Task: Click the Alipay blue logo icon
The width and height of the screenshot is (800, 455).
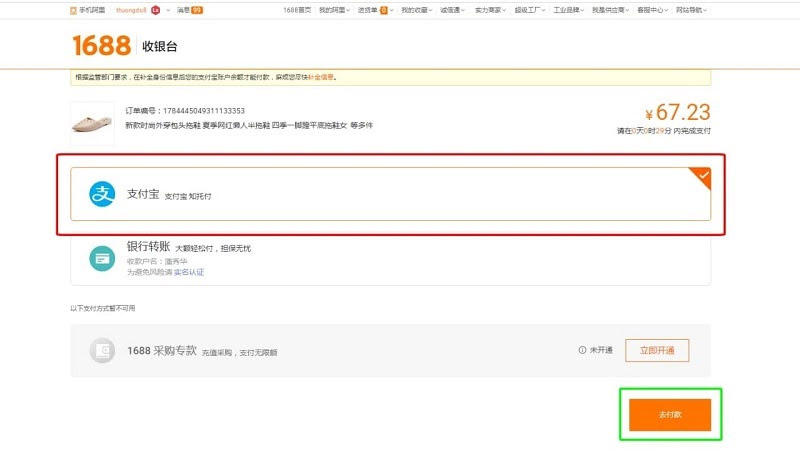Action: point(102,194)
